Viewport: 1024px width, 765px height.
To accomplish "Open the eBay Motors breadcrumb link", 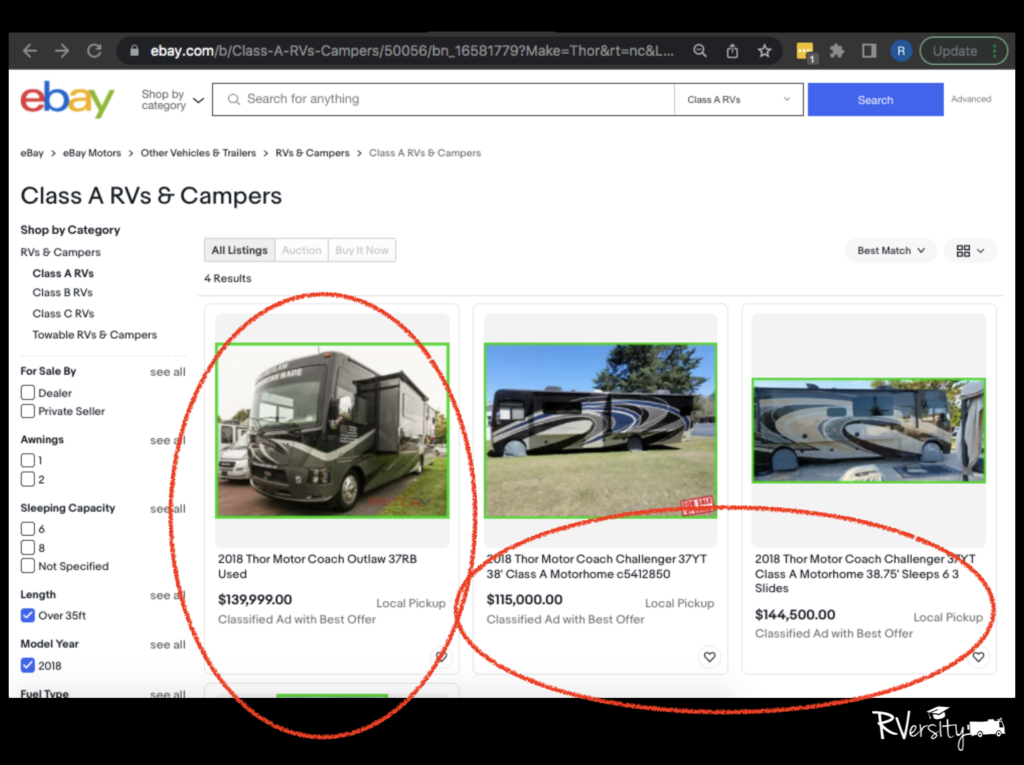I will 91,153.
